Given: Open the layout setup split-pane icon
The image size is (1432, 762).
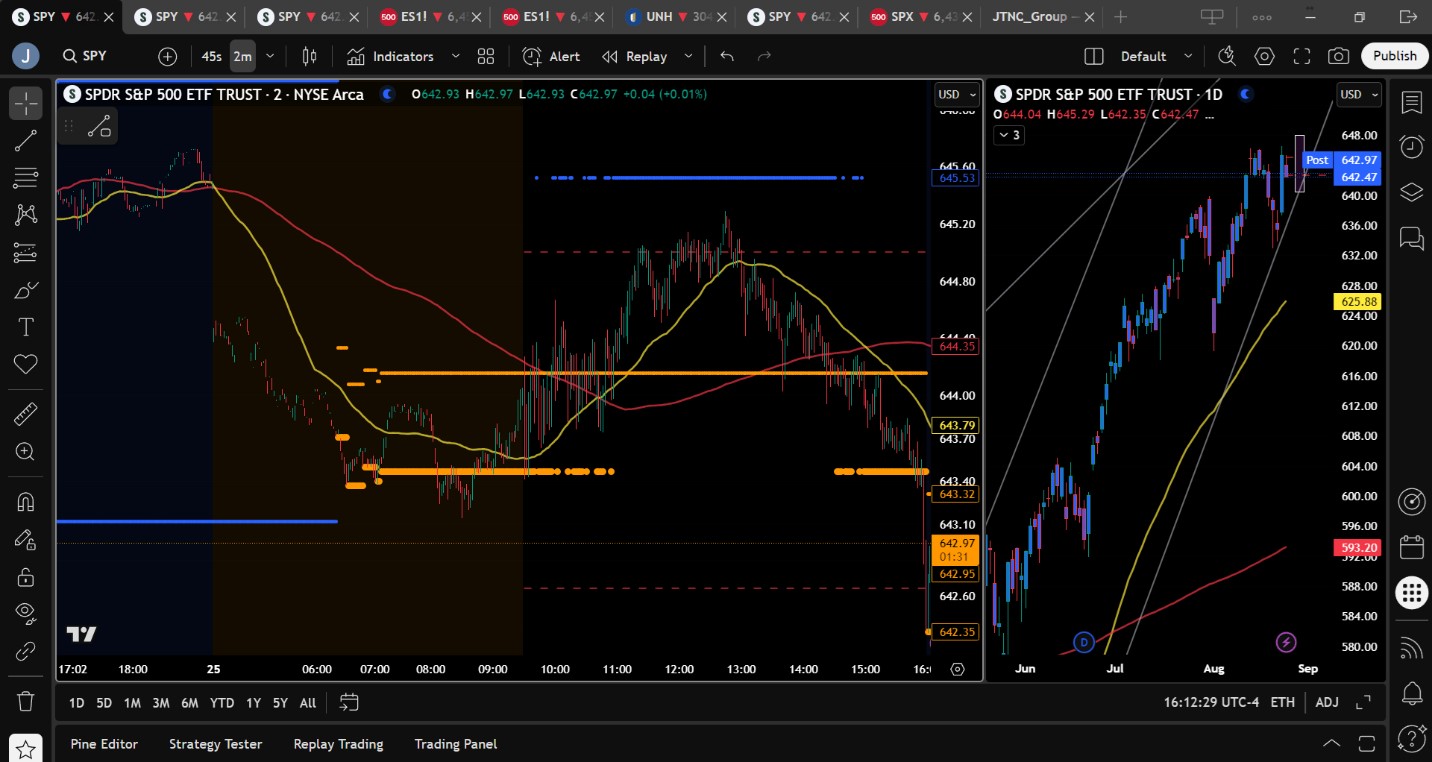Looking at the screenshot, I should coord(1093,56).
